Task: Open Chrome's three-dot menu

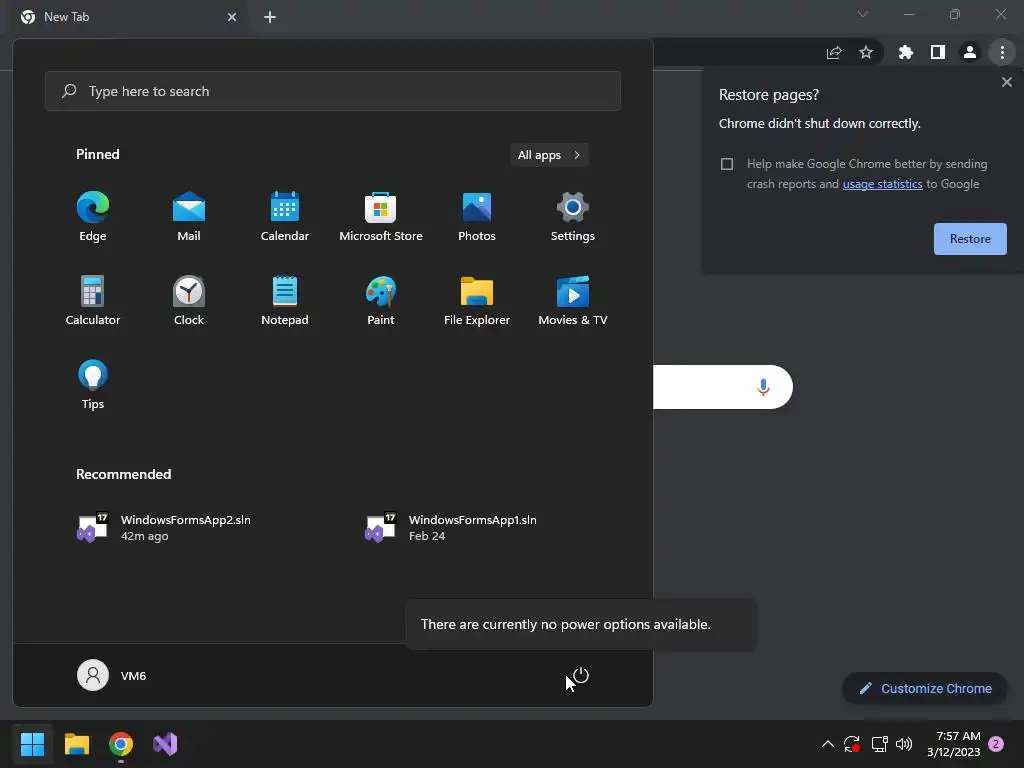Action: (x=1002, y=52)
